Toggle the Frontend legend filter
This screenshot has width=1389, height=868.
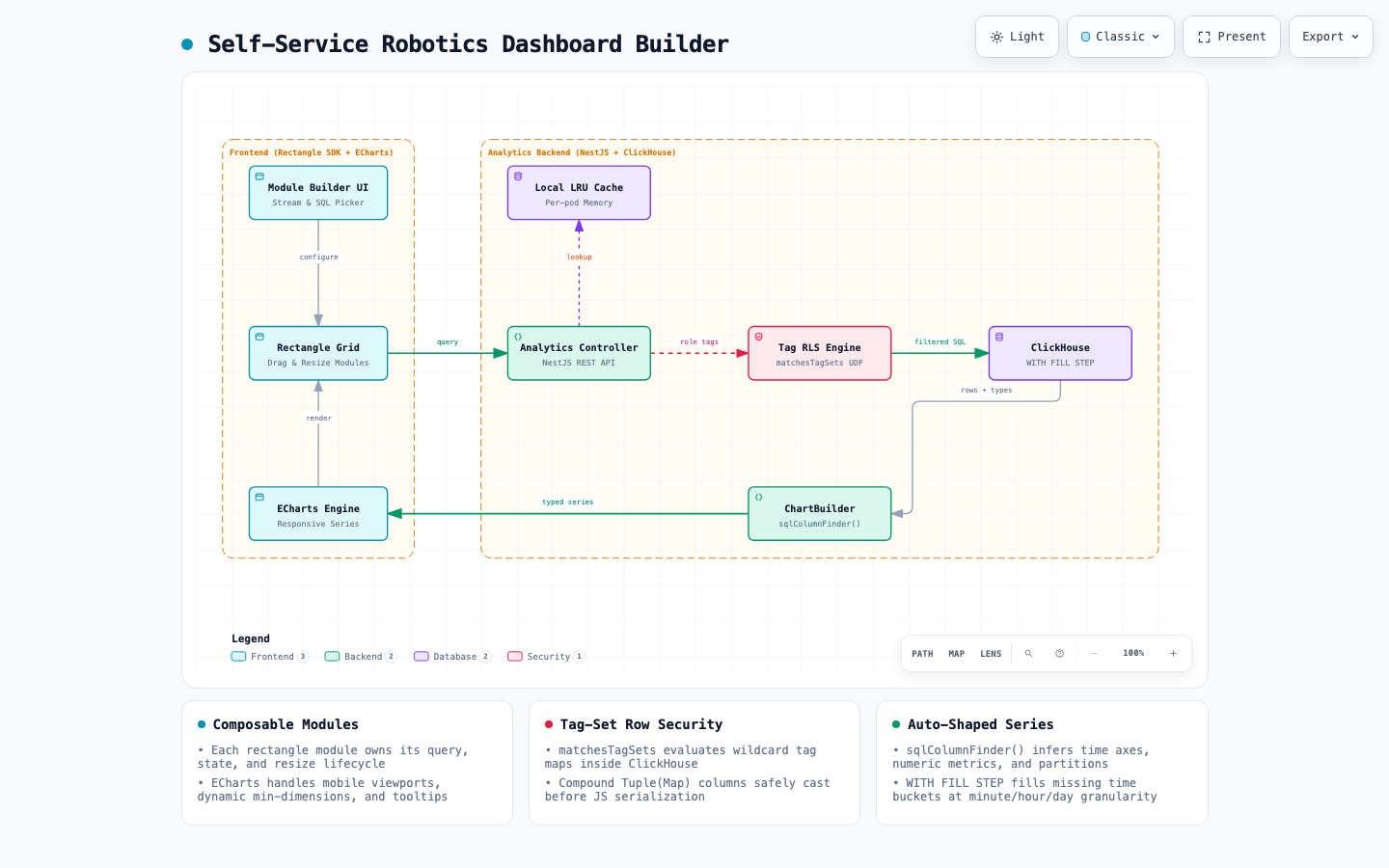(270, 657)
